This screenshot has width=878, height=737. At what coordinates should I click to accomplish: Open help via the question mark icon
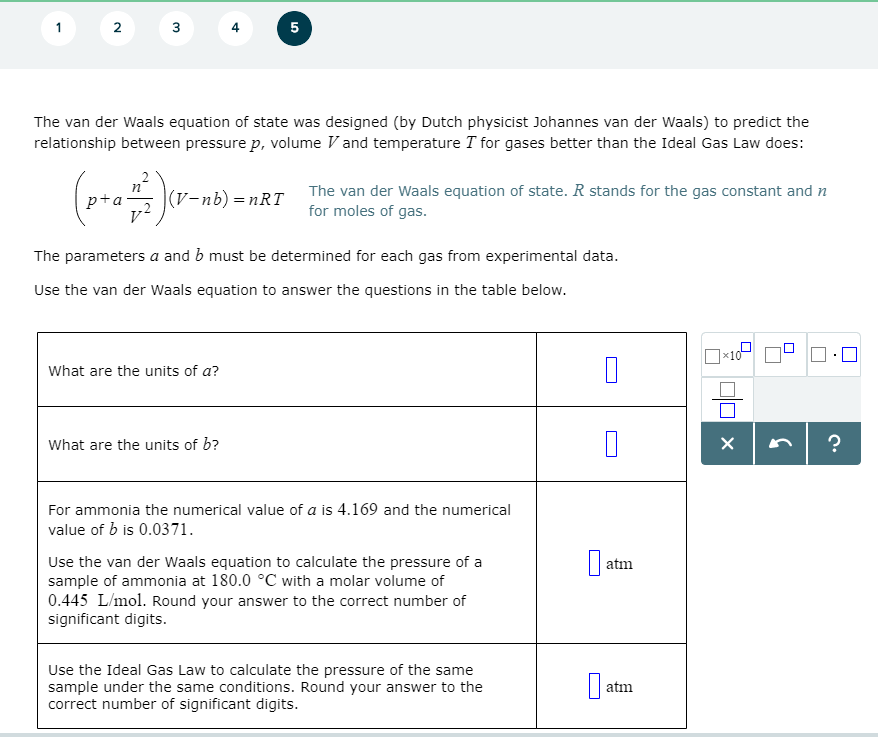click(833, 442)
